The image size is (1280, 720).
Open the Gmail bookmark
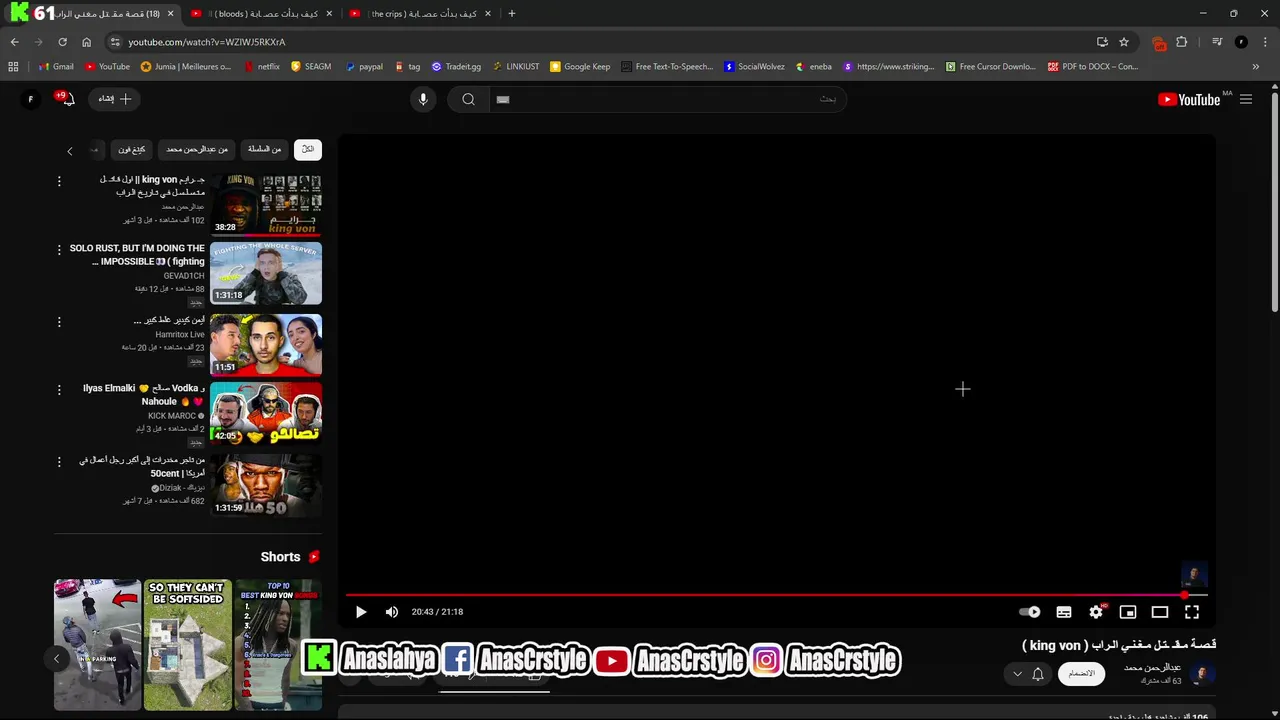click(x=56, y=67)
